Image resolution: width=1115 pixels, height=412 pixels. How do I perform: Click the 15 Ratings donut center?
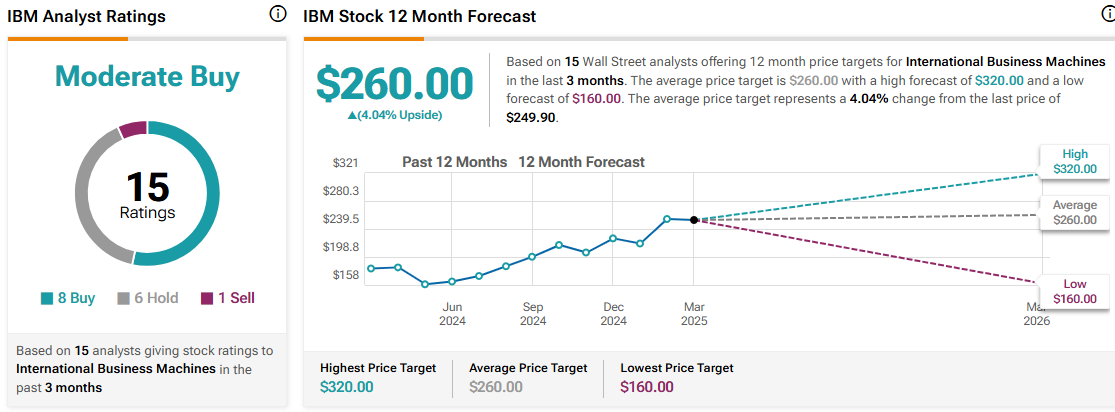147,194
